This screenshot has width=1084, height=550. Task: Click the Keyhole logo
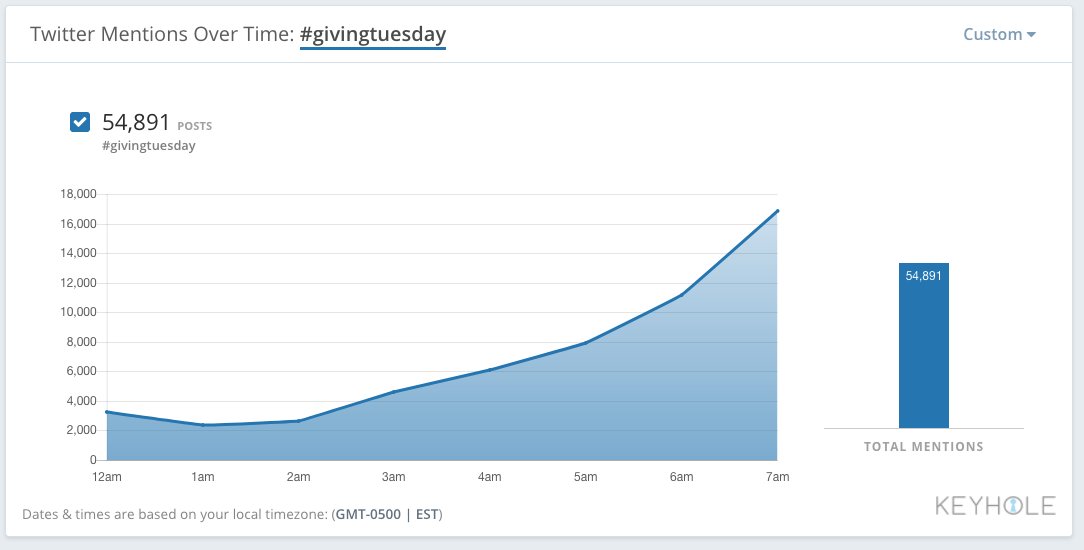point(996,506)
